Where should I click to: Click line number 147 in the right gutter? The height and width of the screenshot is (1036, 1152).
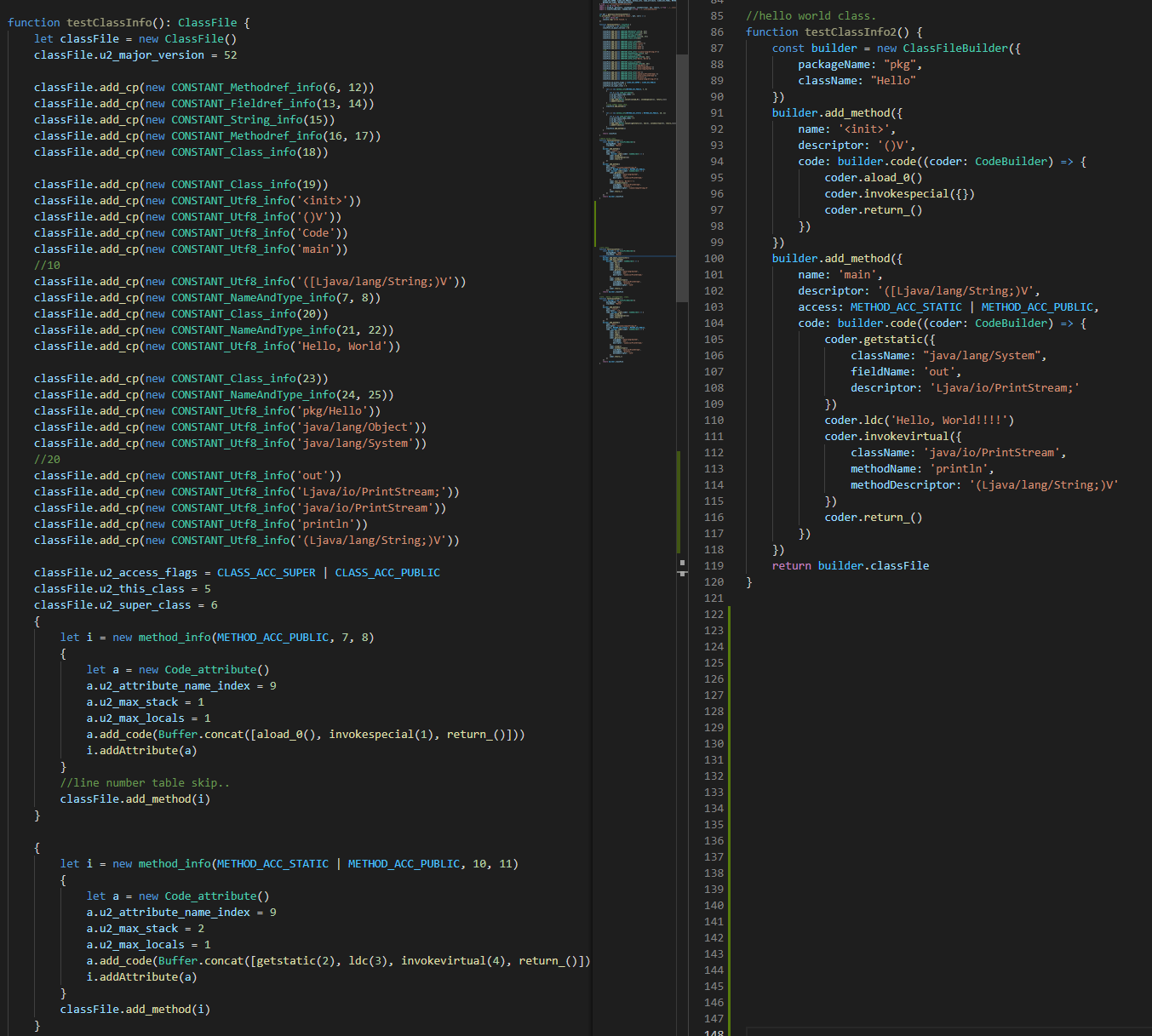point(714,1019)
